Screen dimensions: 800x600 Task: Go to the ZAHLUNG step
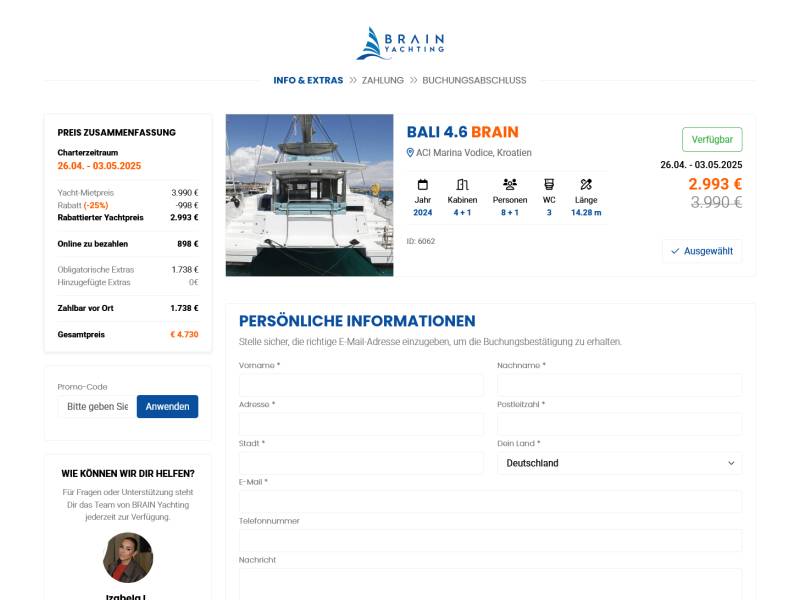point(383,80)
